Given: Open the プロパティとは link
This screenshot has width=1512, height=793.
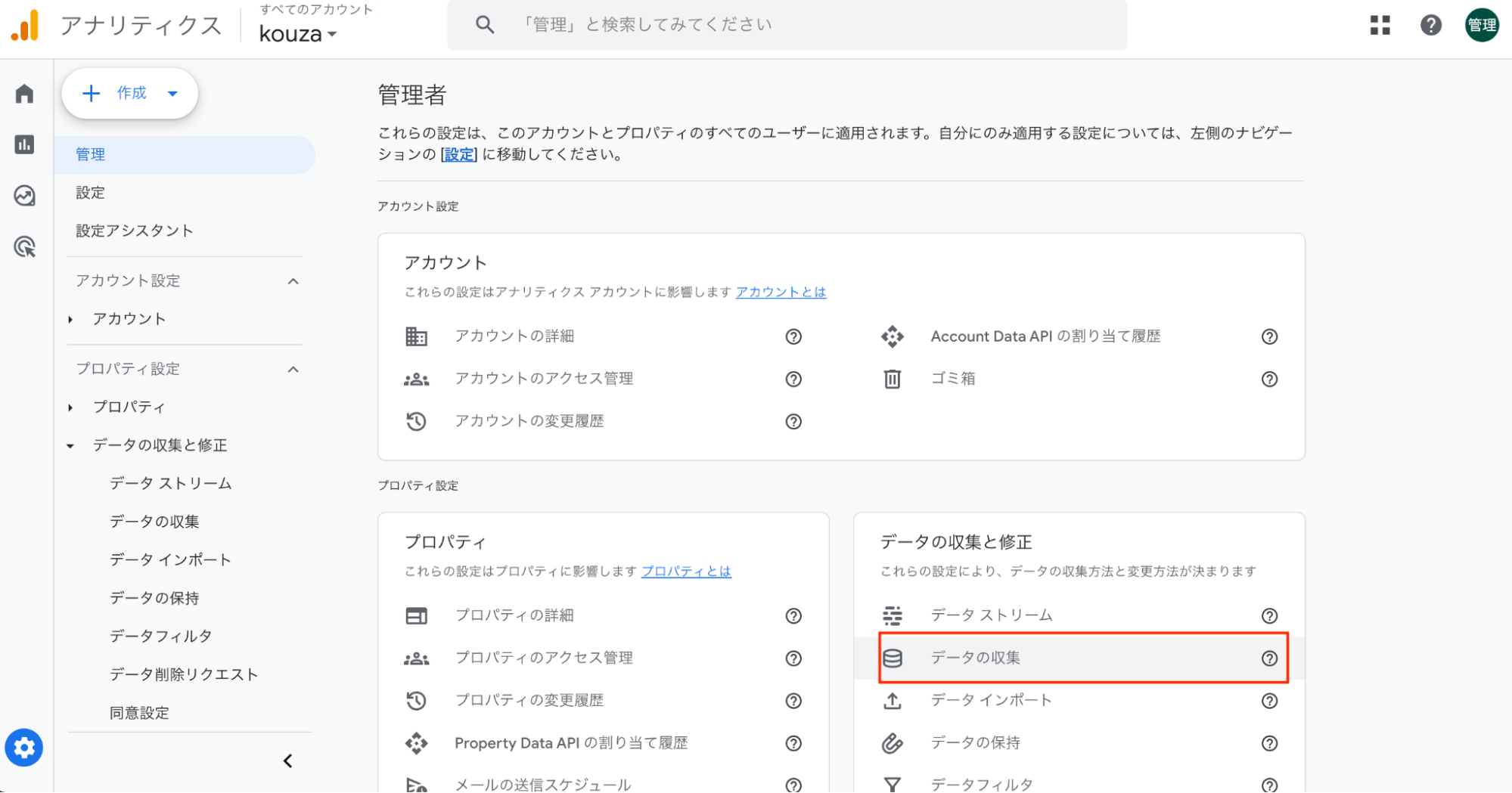Looking at the screenshot, I should pyautogui.click(x=685, y=572).
